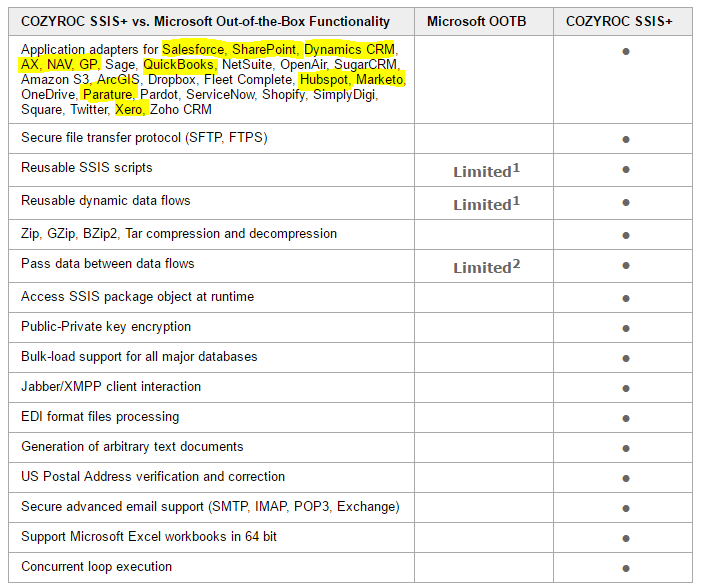Click the 'COZYROC SSIS+ vs. Microsoft Out-of-the-Box Functionality' header
The height and width of the screenshot is (587, 705).
[205, 22]
